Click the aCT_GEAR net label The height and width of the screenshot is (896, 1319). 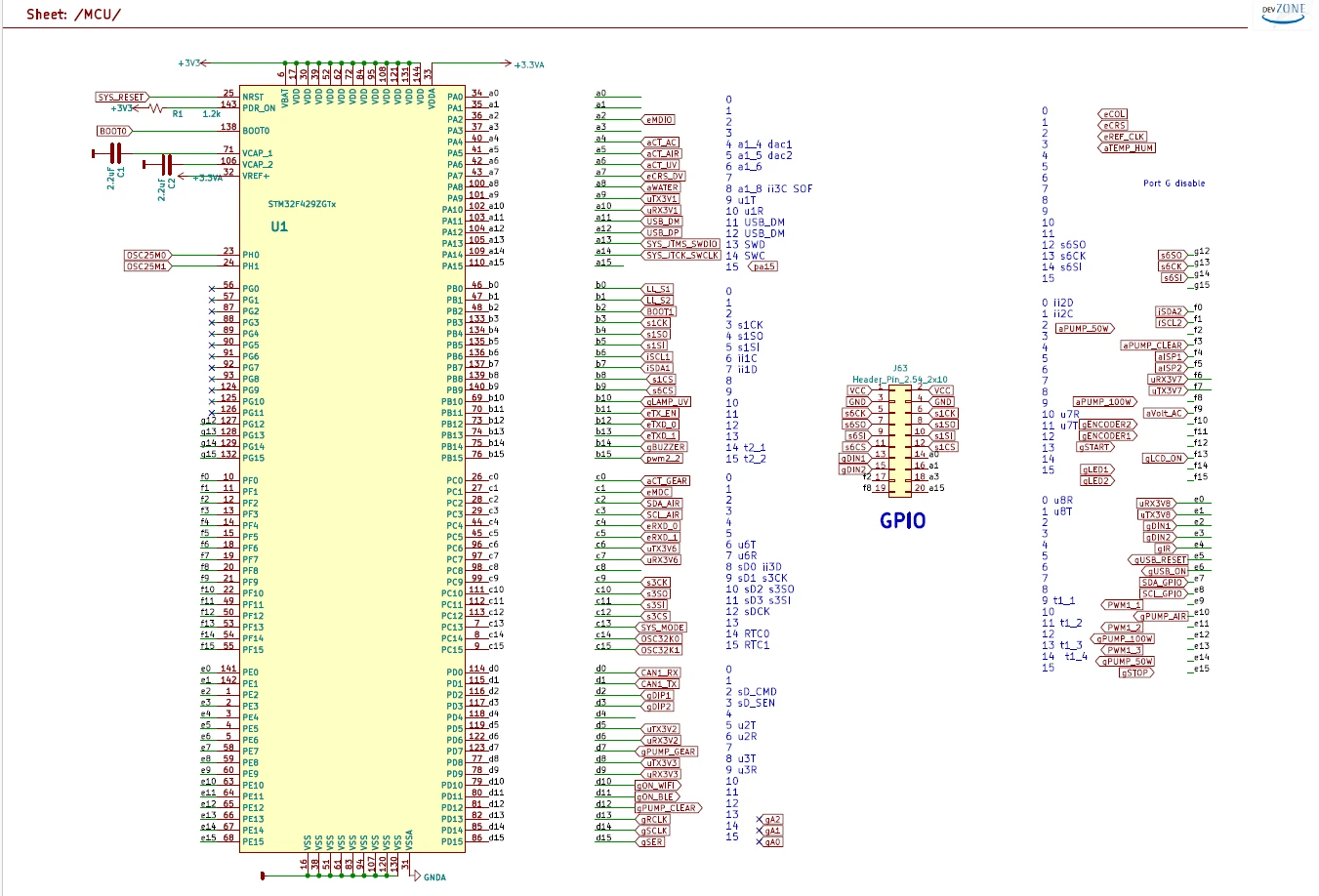(666, 481)
